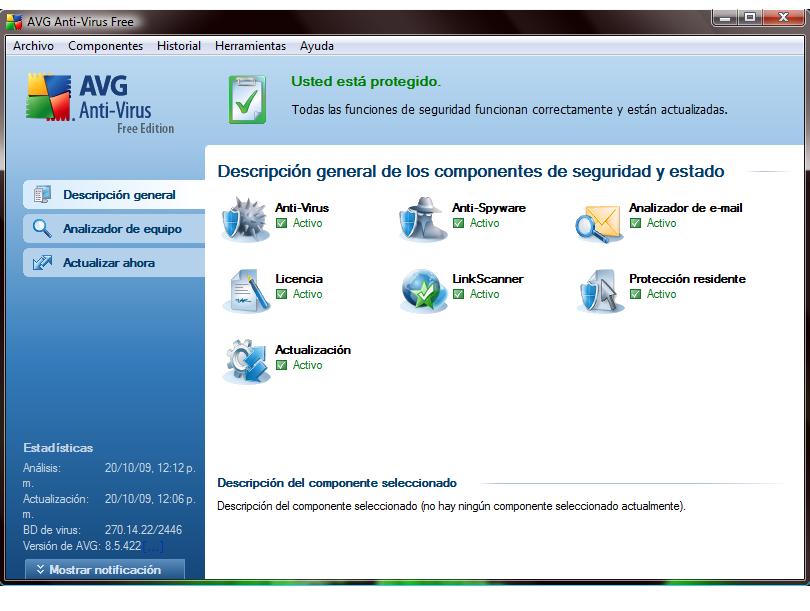Open the Componentes menu
The image size is (810, 611).
pos(105,45)
